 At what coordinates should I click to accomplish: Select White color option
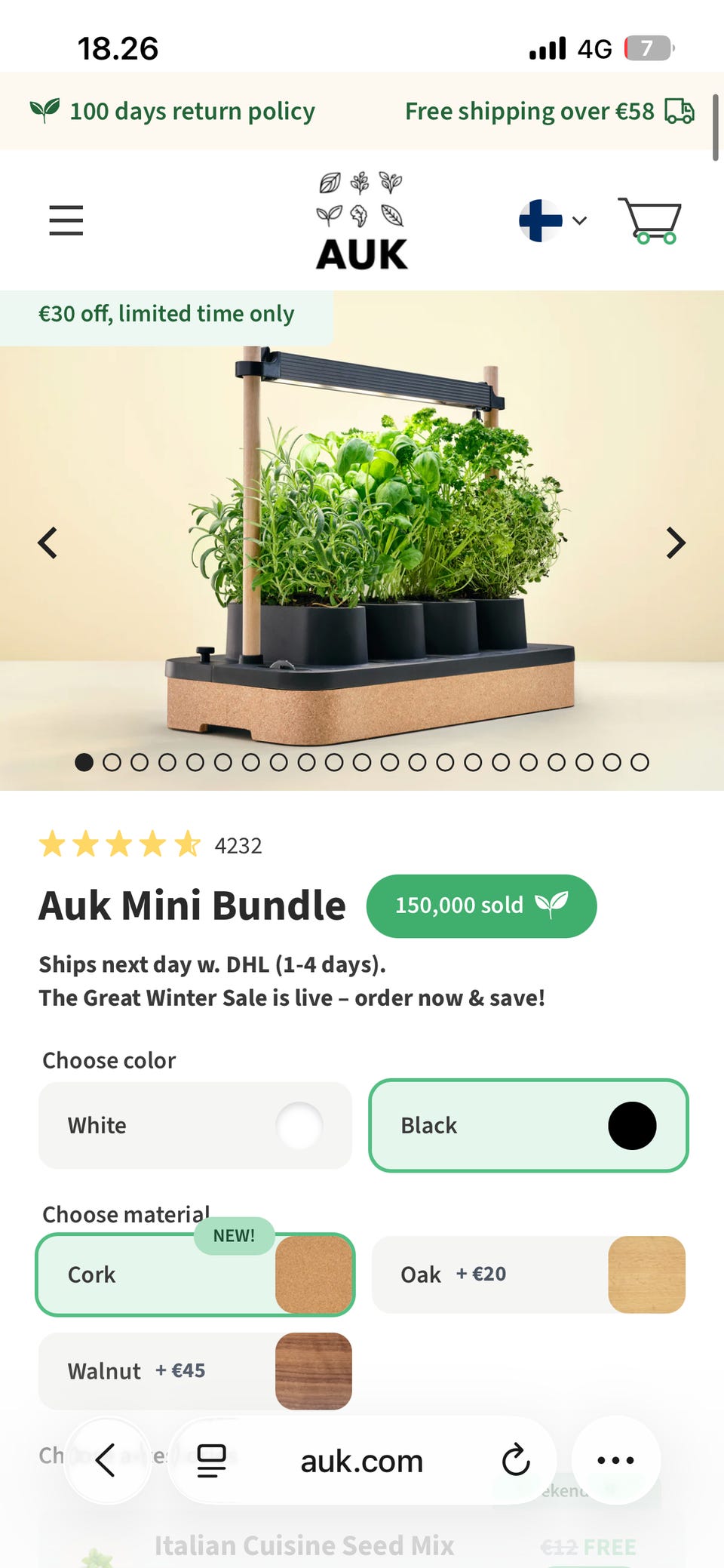click(x=195, y=1125)
